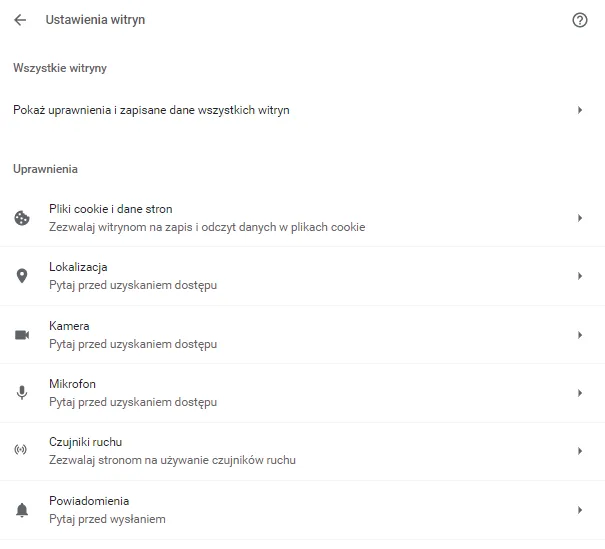Expand the Pliki cookie i dane stron arrow
Screen dimensions: 605x549
tap(580, 218)
